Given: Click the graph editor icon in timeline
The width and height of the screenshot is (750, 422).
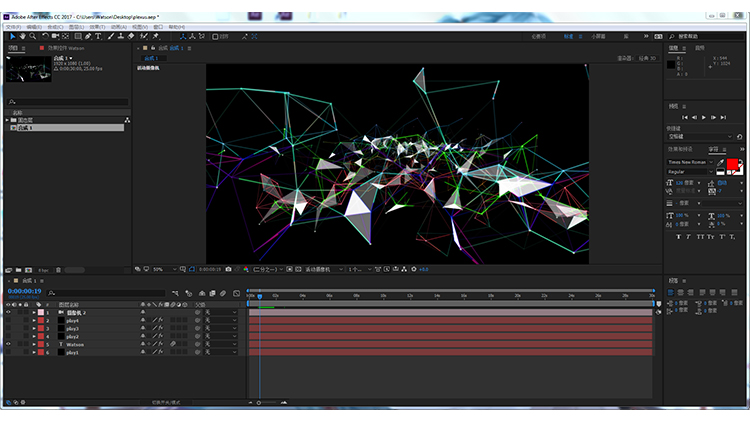Looking at the screenshot, I should [x=236, y=293].
